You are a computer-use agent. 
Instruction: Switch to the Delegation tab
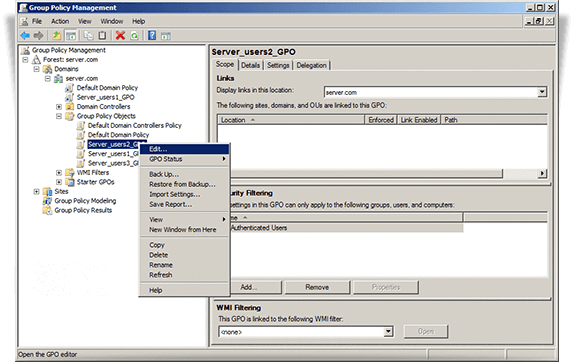[312, 65]
